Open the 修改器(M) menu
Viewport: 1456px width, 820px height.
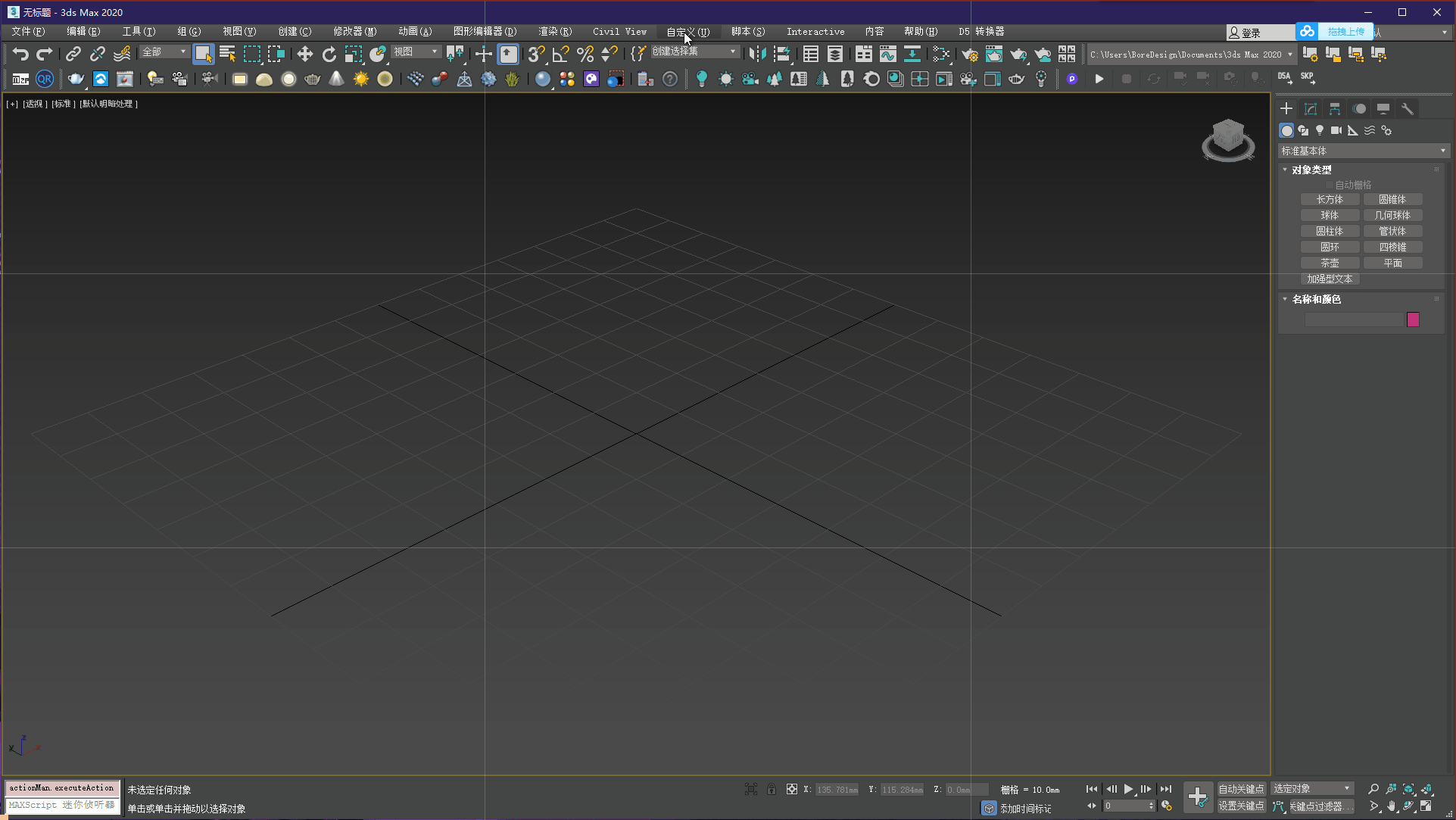(x=354, y=32)
